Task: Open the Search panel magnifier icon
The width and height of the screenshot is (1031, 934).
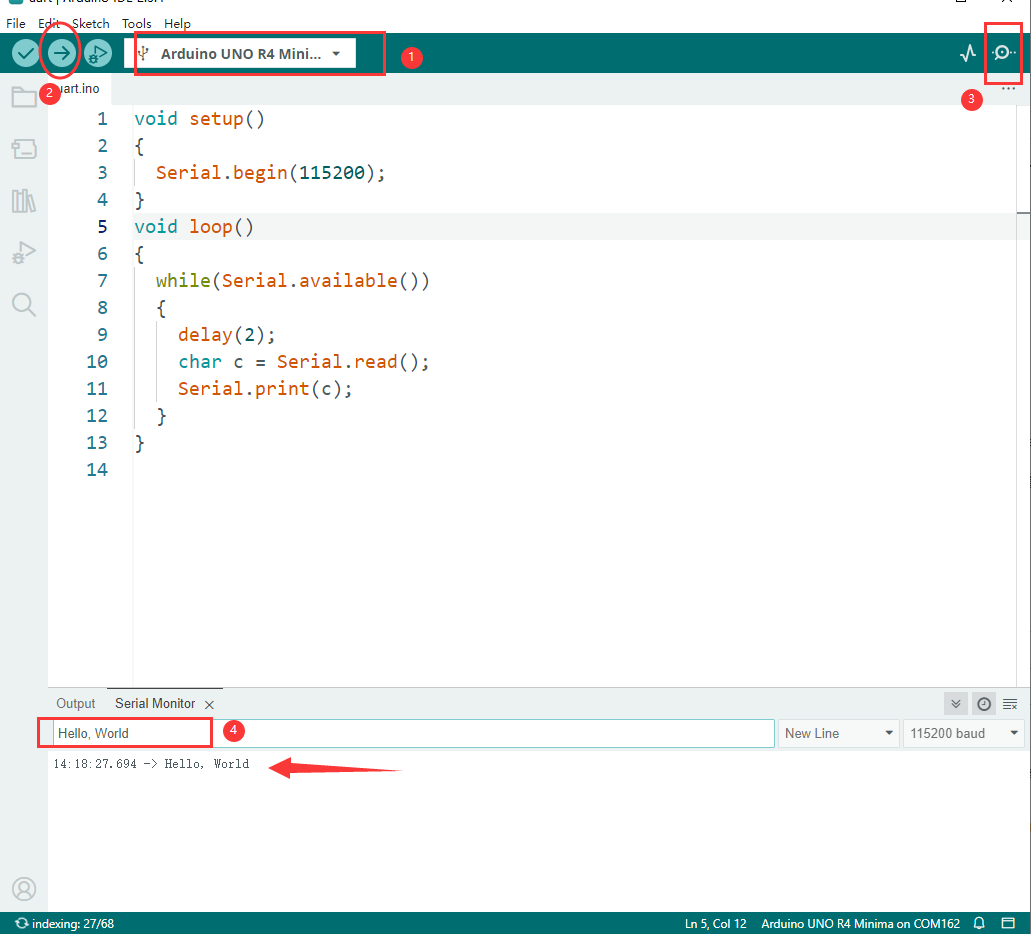Action: coord(24,305)
